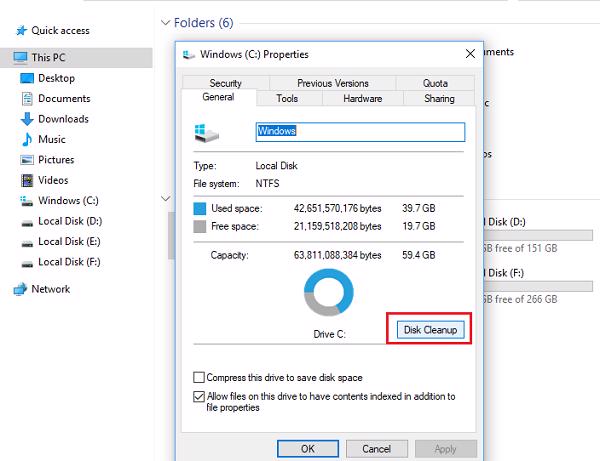Click the Local Disk (F:) capacity bar in Explorer
The height and width of the screenshot is (461, 600).
[538, 286]
